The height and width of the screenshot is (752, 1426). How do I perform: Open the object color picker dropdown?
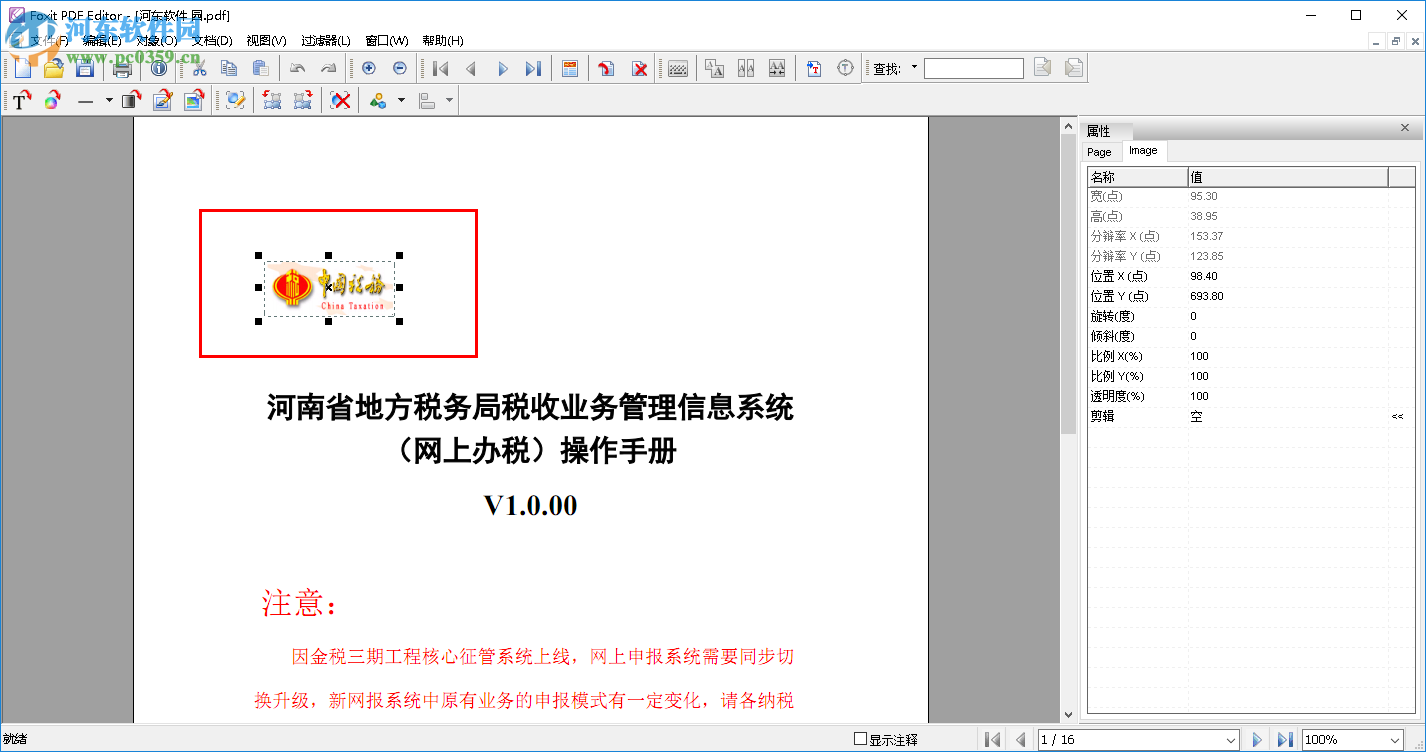click(400, 100)
